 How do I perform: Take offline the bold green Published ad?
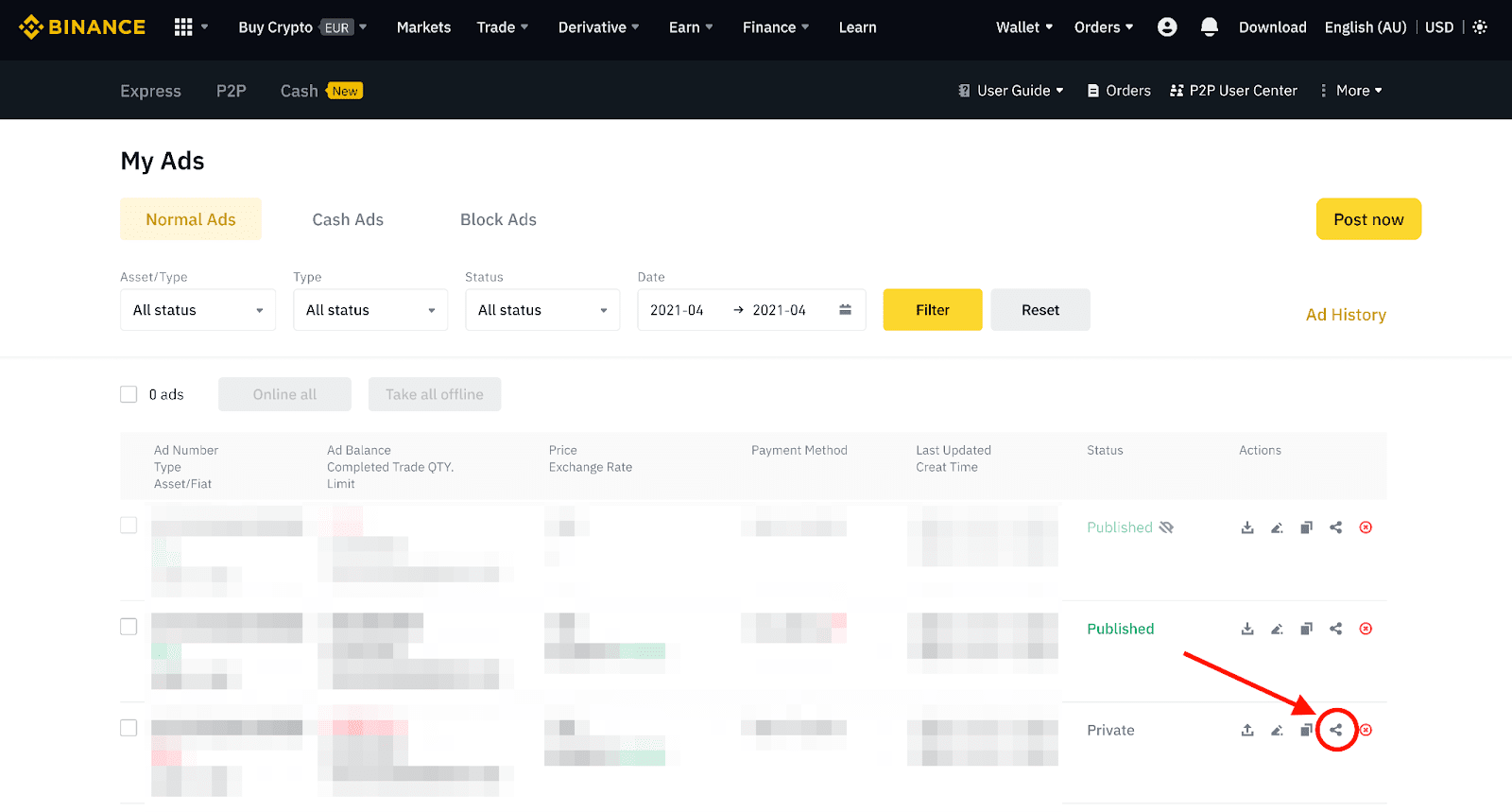[1247, 629]
